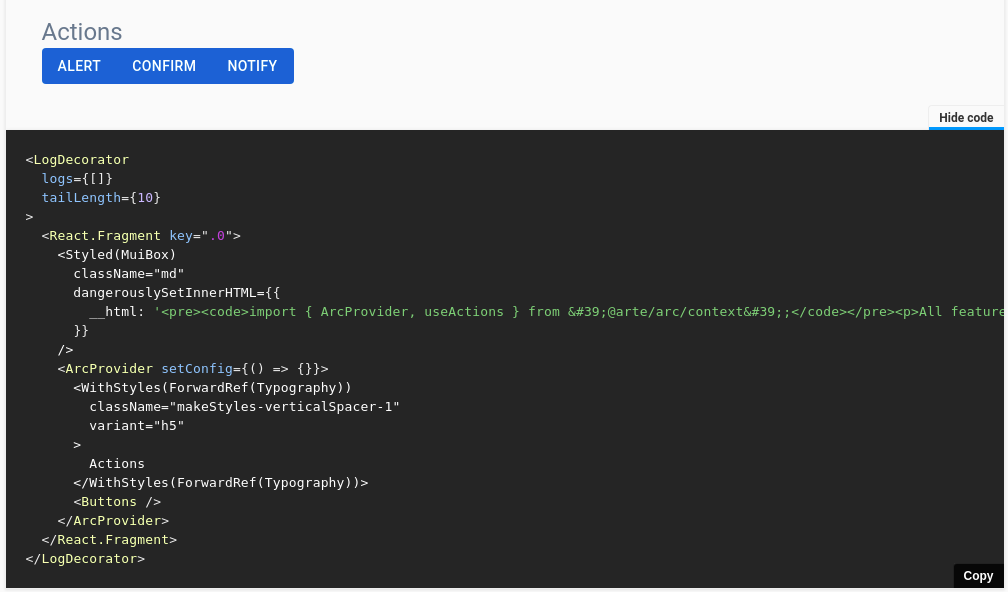
Task: Hide the code panel with Hide code
Action: pos(966,118)
